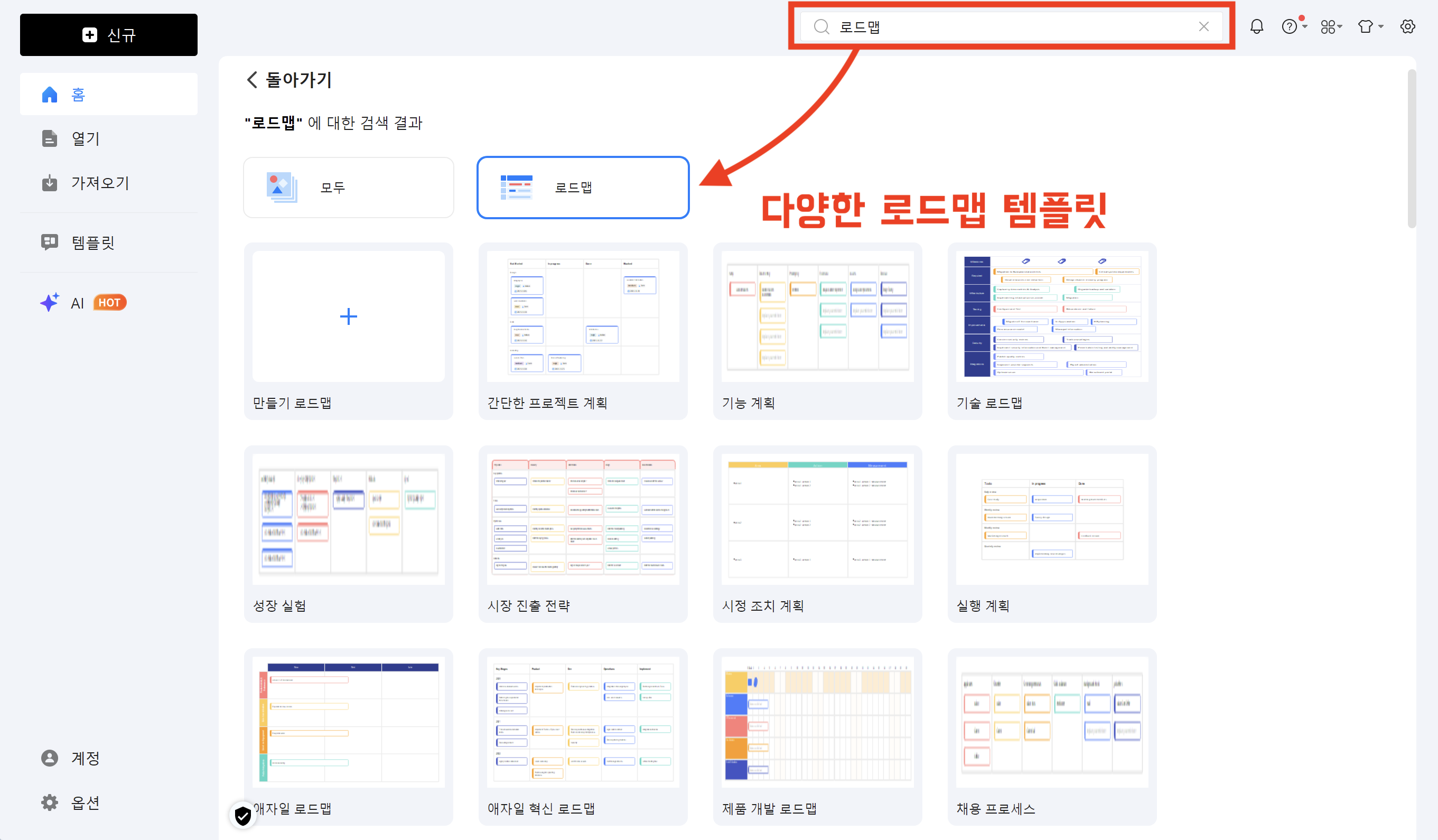Click the 신규 new button
The height and width of the screenshot is (840, 1438).
click(108, 35)
